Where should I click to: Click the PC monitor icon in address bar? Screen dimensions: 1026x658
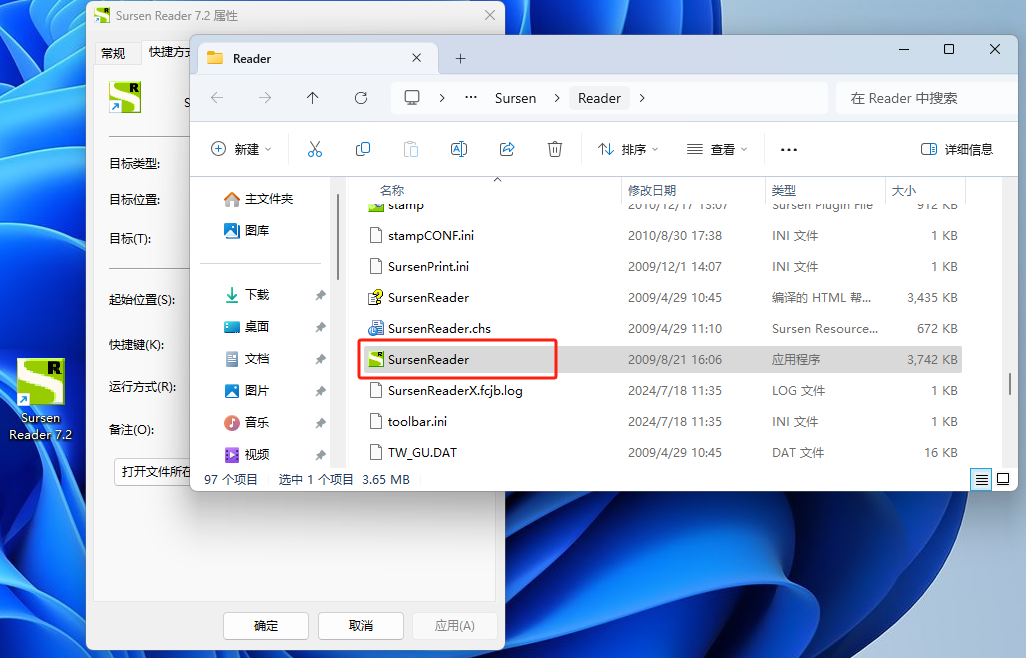412,98
